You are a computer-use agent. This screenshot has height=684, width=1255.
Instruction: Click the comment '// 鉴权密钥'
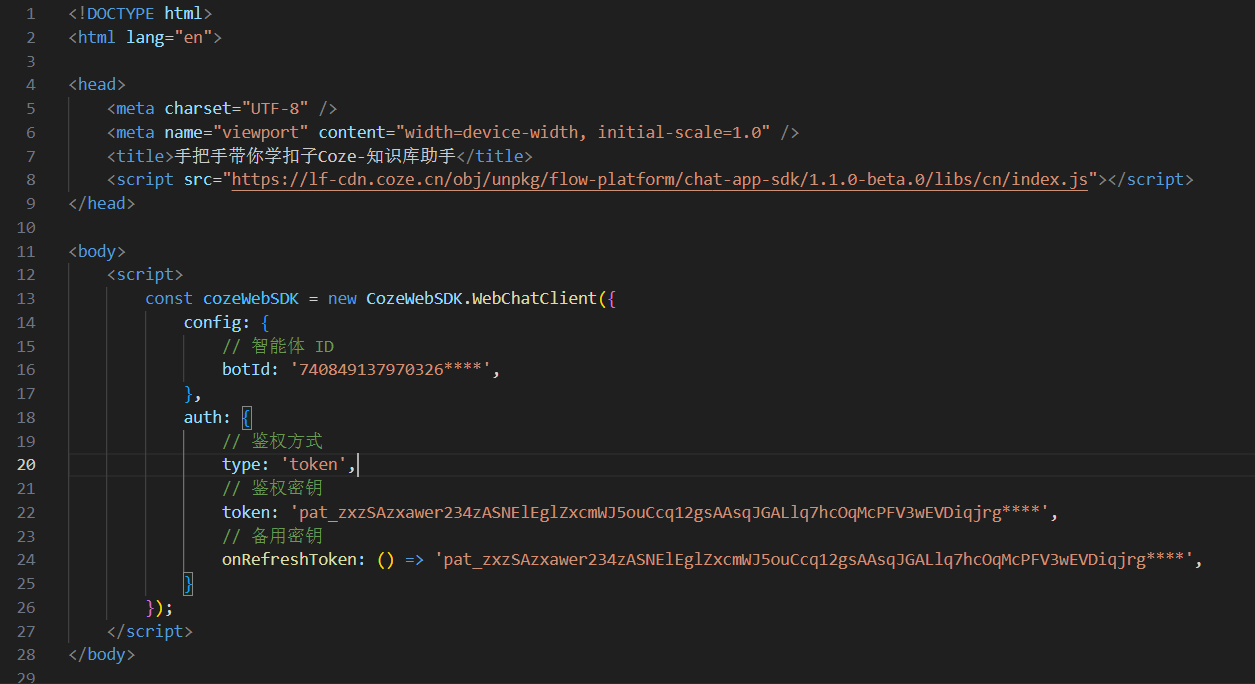click(x=272, y=489)
